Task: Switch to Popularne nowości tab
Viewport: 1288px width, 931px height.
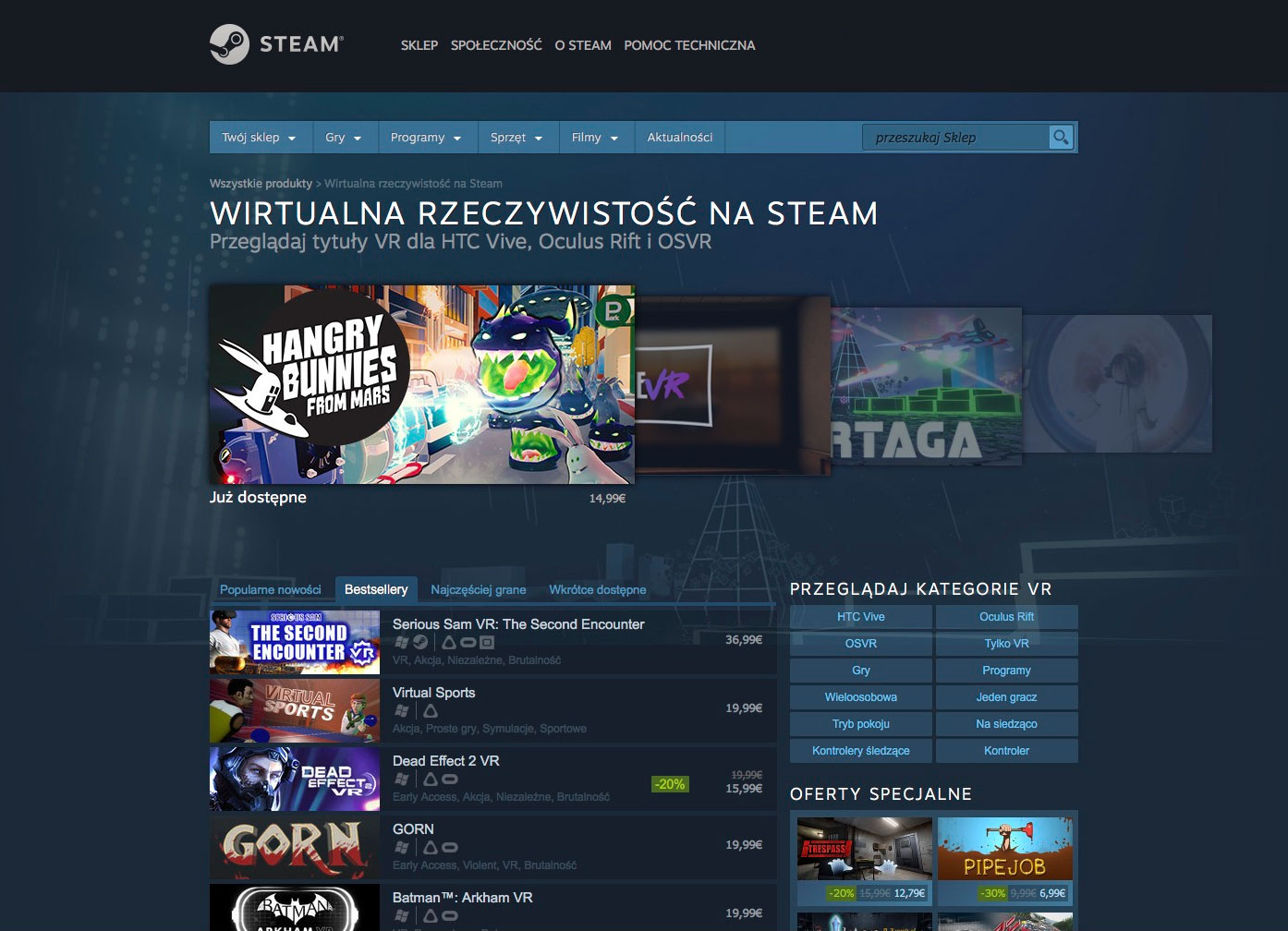Action: 271,589
